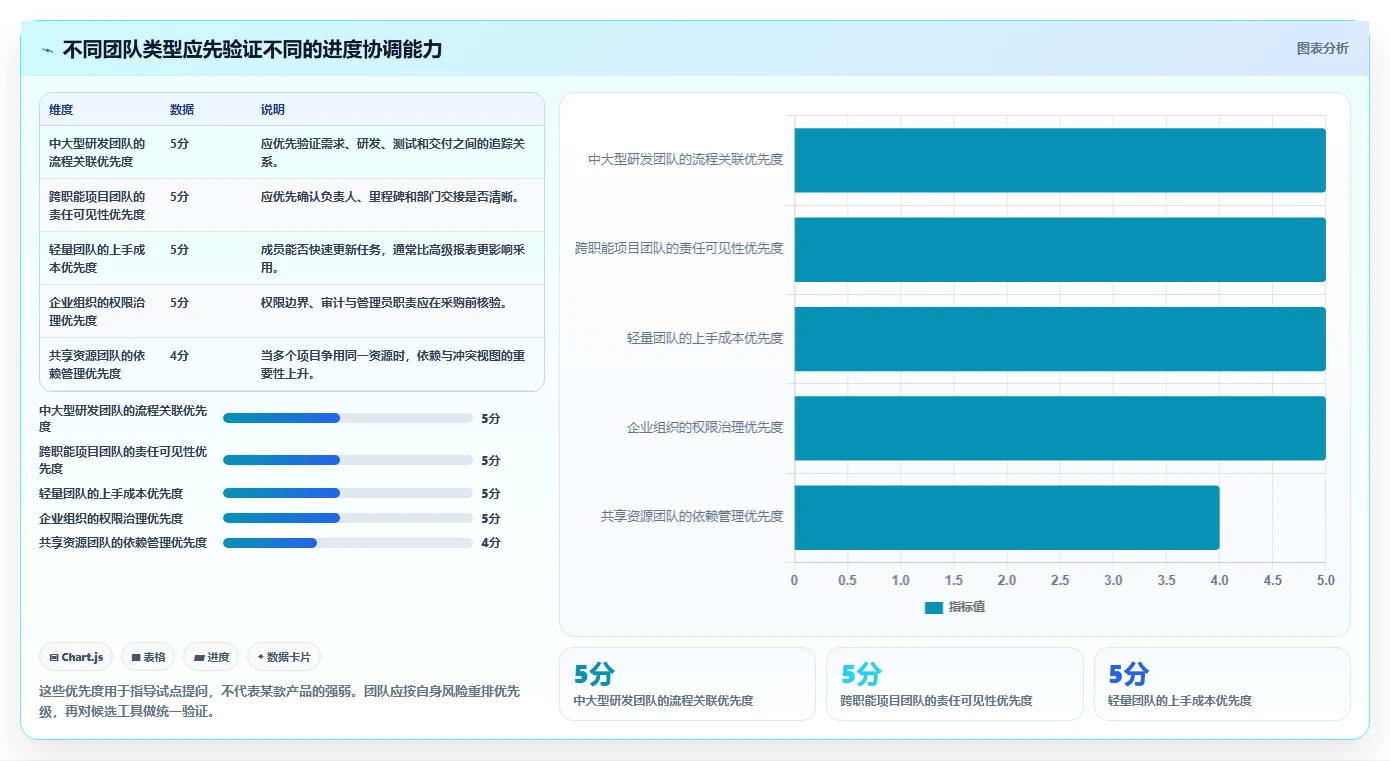Open the 轻量团队的上手成本优先度 data card
Image resolution: width=1390 pixels, height=761 pixels.
(x=1222, y=684)
